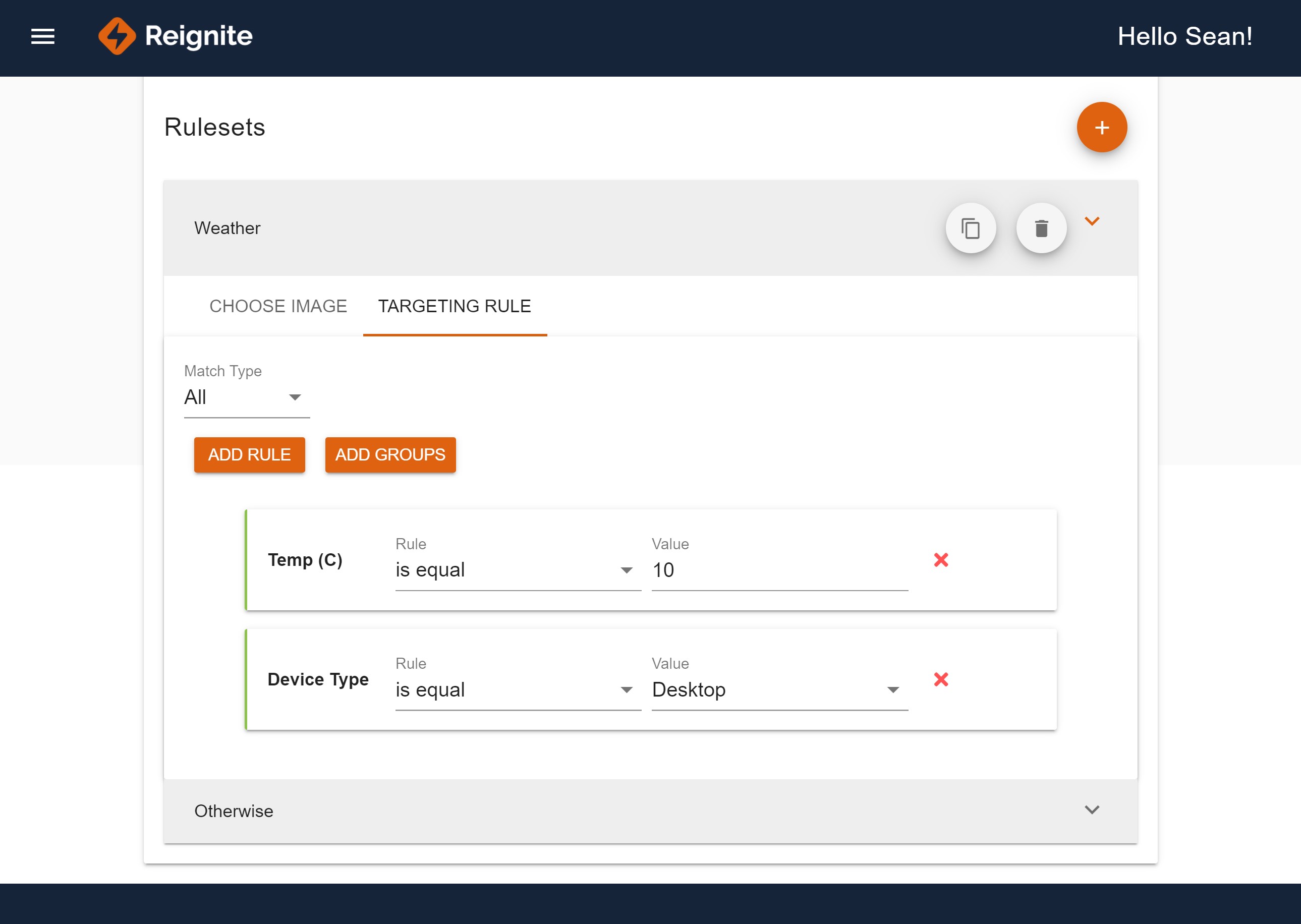Collapse the Weather ruleset panel
The width and height of the screenshot is (1301, 924).
1092,221
